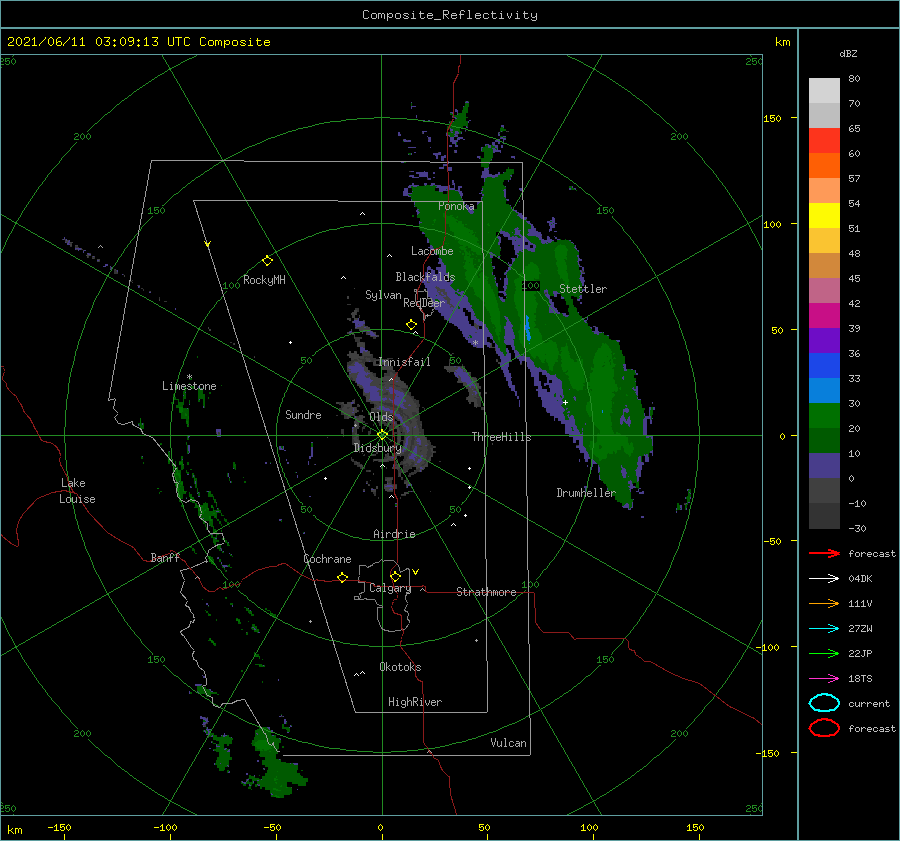Click the Blackfalds label
Image resolution: width=900 pixels, height=841 pixels.
click(425, 277)
